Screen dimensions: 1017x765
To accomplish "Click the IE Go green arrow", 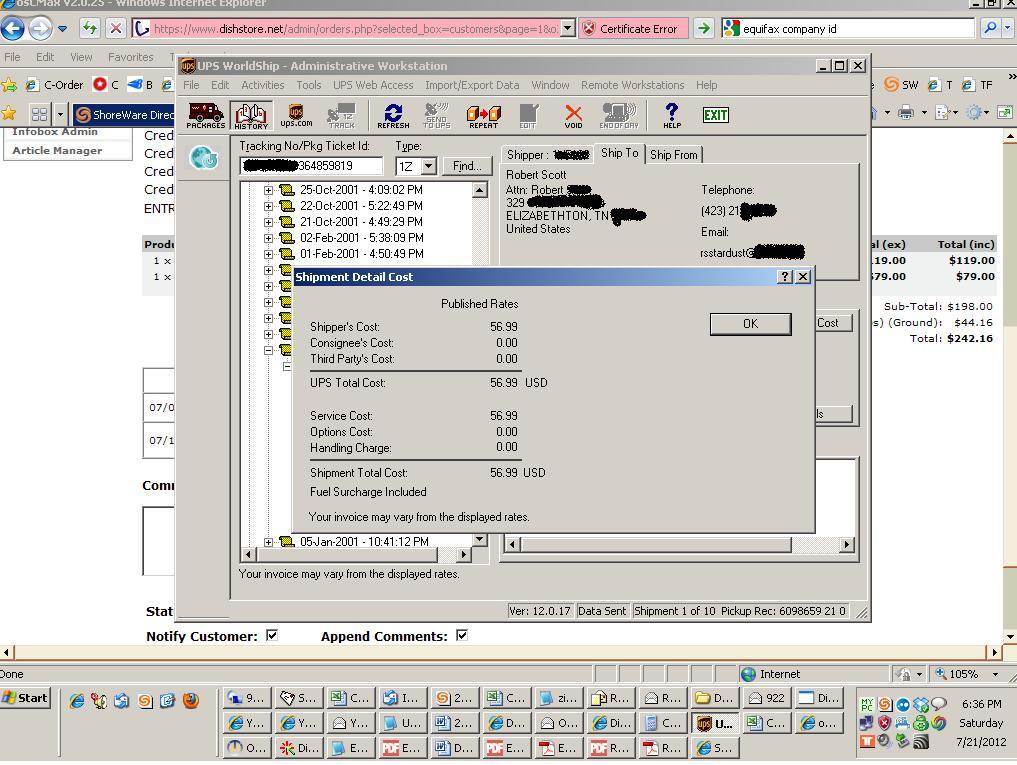I will tap(703, 28).
